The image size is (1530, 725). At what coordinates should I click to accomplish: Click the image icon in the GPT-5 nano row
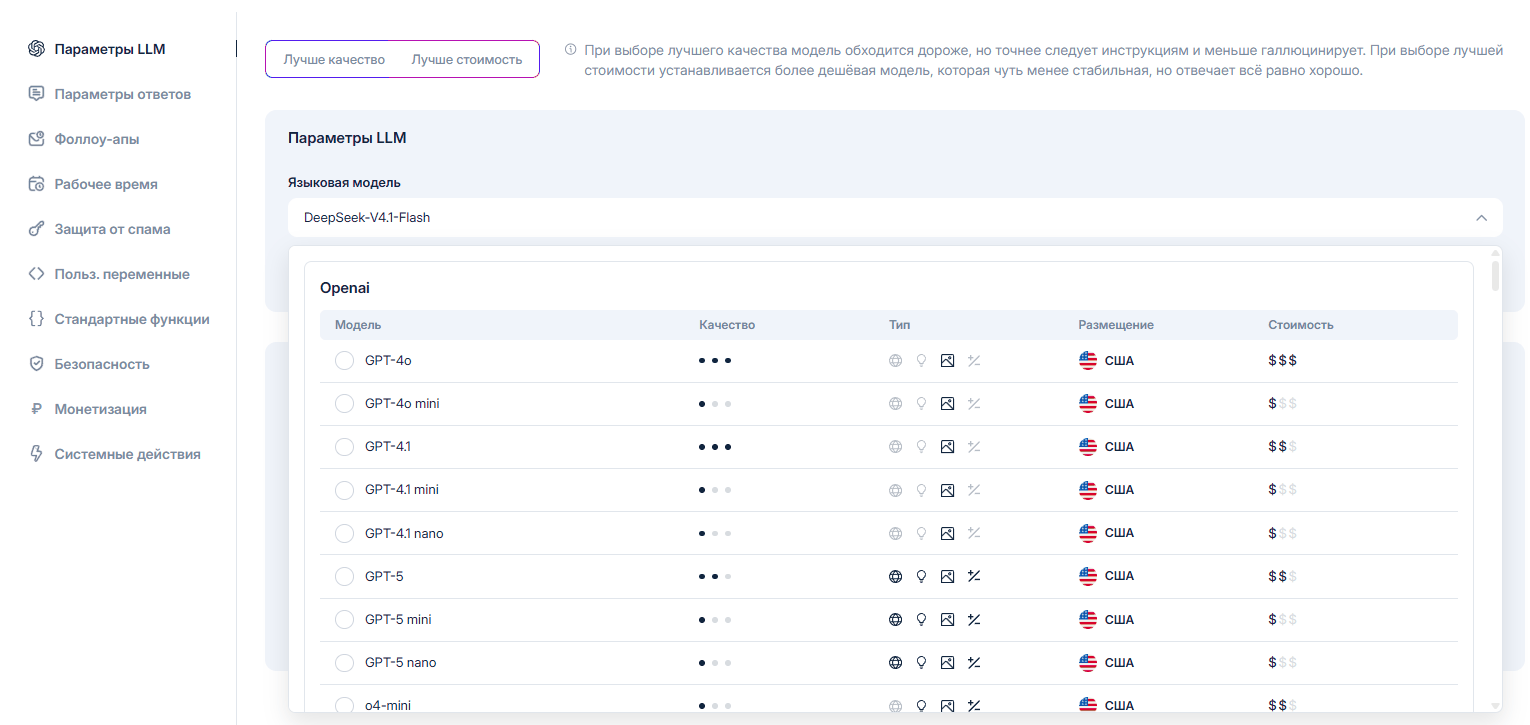pos(947,662)
